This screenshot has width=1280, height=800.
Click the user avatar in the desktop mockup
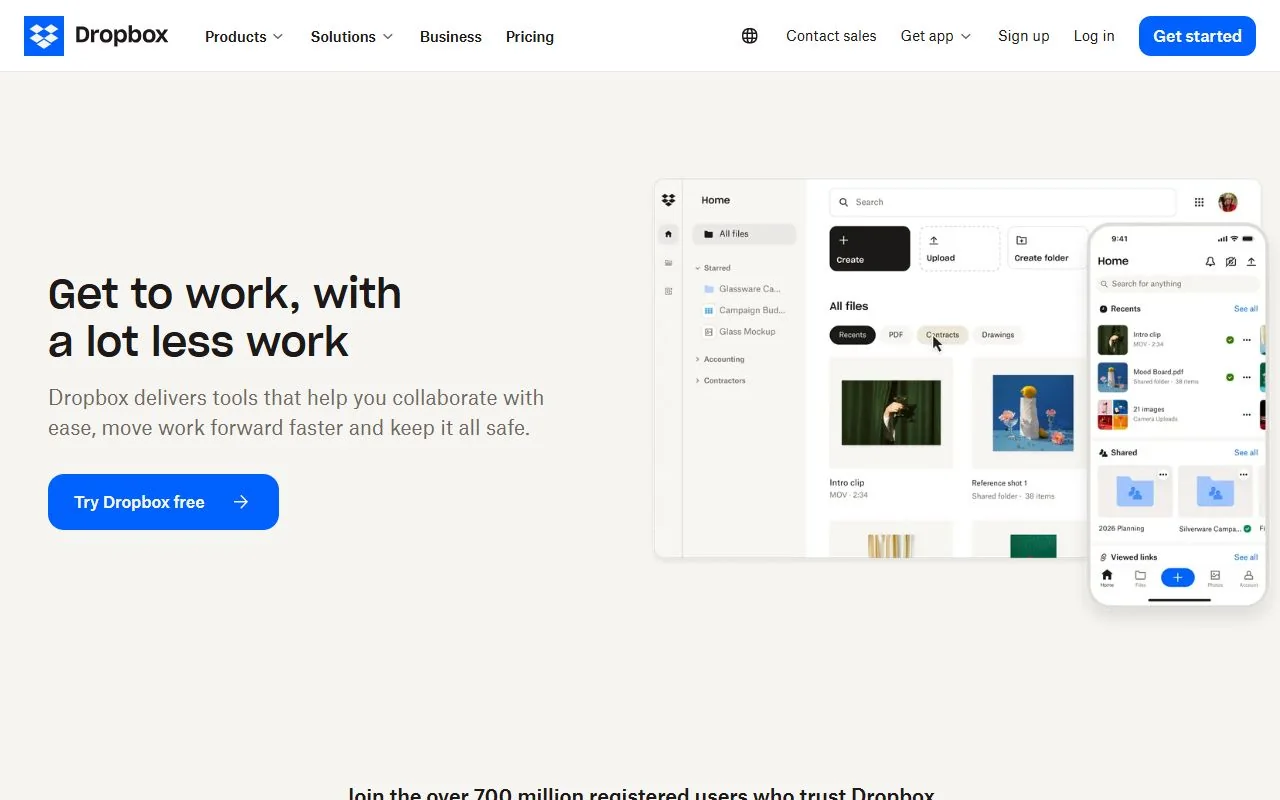click(1228, 202)
